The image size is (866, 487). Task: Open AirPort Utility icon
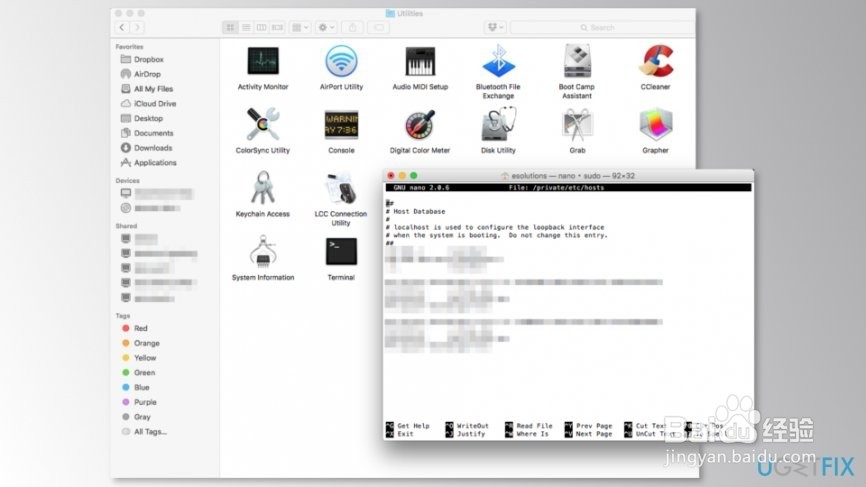[x=341, y=61]
